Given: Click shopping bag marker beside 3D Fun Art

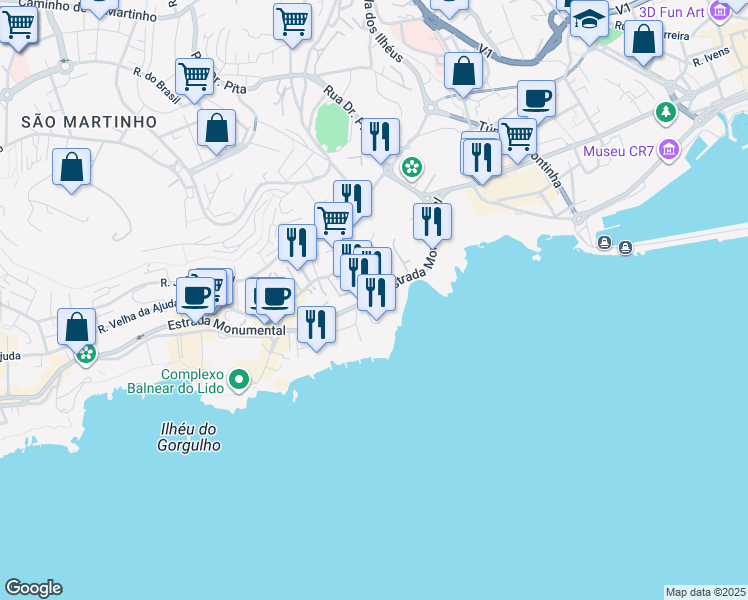Looking at the screenshot, I should pyautogui.click(x=645, y=41).
